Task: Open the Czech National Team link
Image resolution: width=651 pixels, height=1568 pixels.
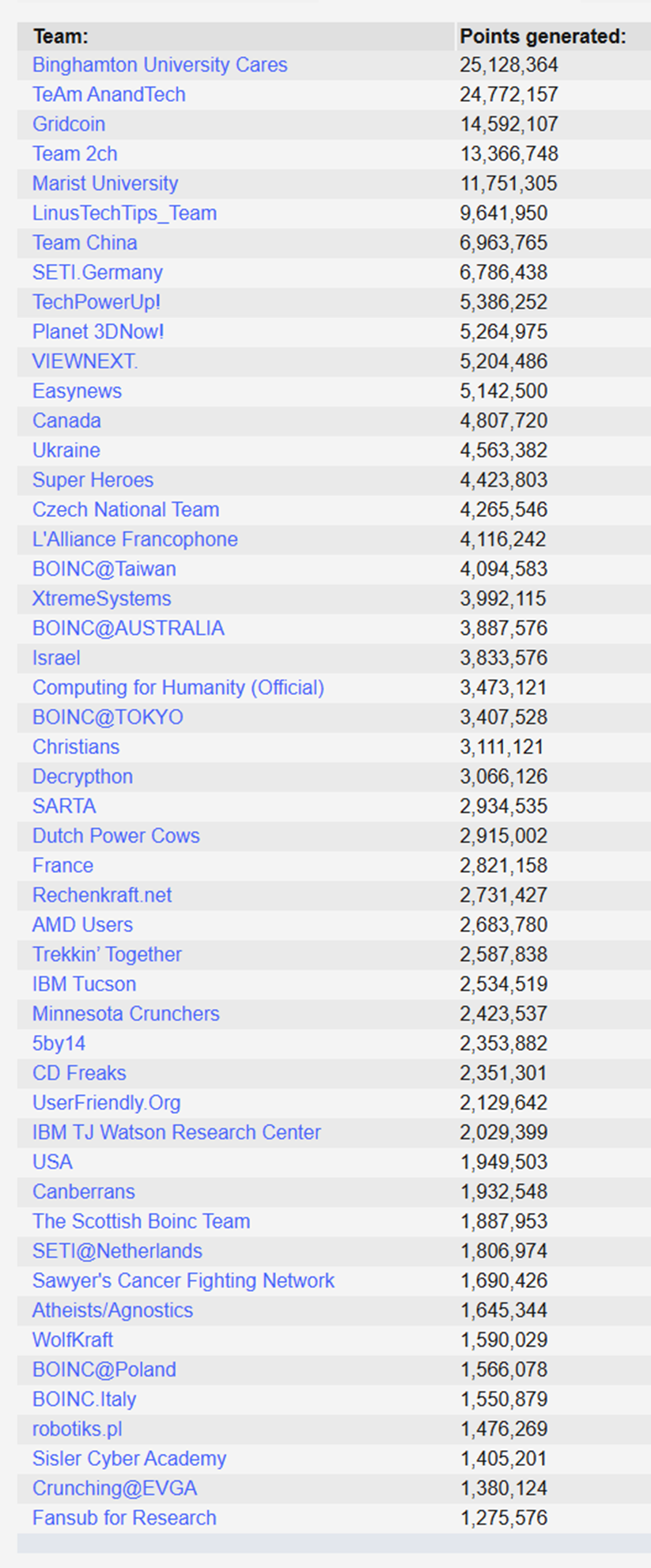Action: 126,509
